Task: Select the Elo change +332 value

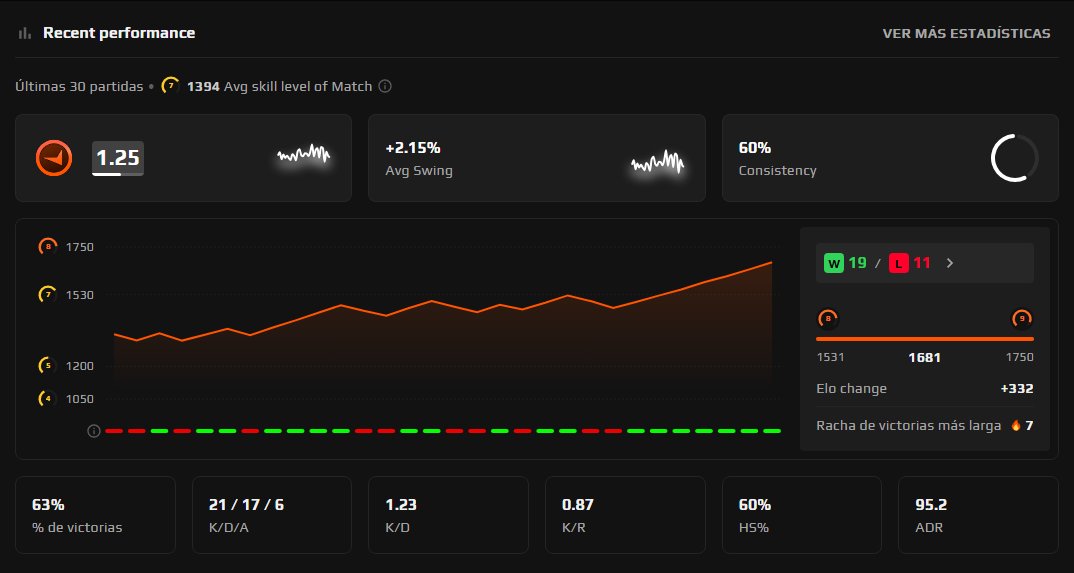Action: (x=1017, y=389)
